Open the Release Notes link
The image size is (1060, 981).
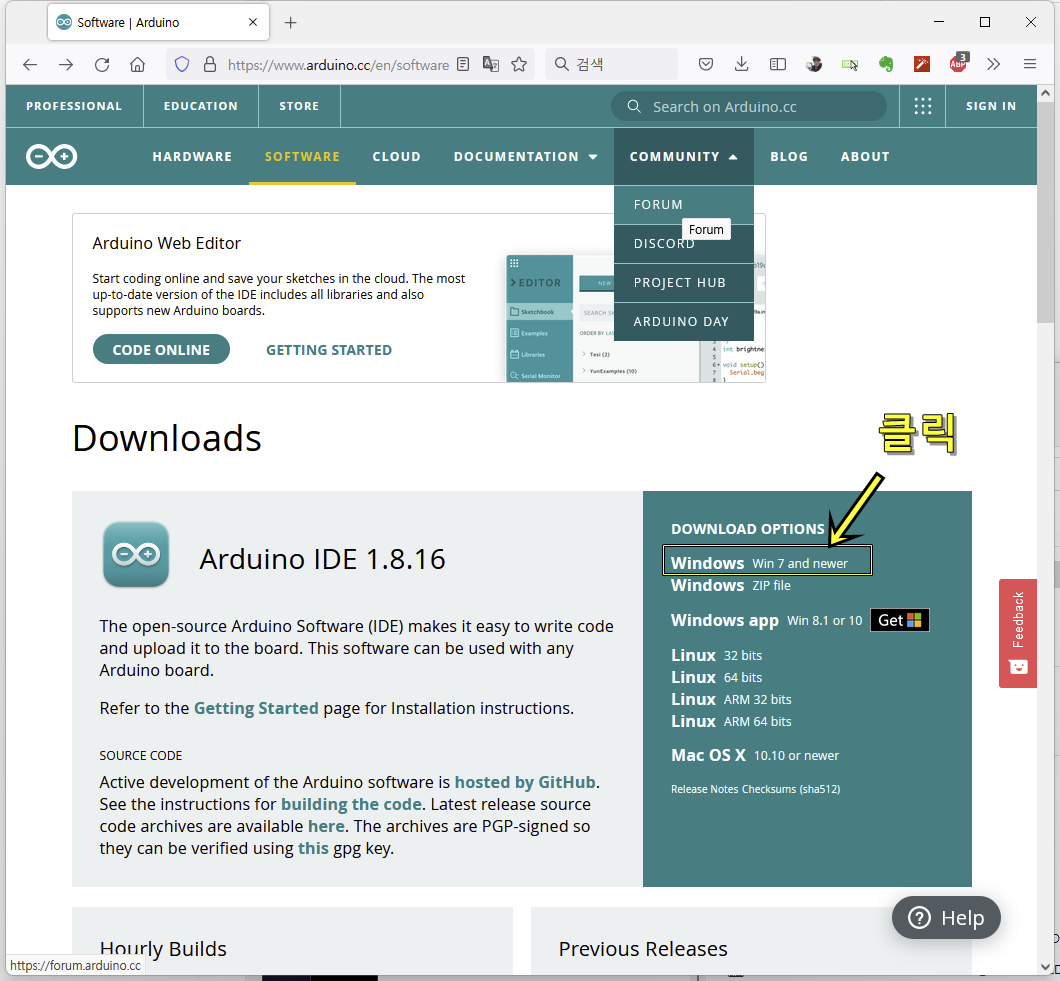(x=704, y=789)
